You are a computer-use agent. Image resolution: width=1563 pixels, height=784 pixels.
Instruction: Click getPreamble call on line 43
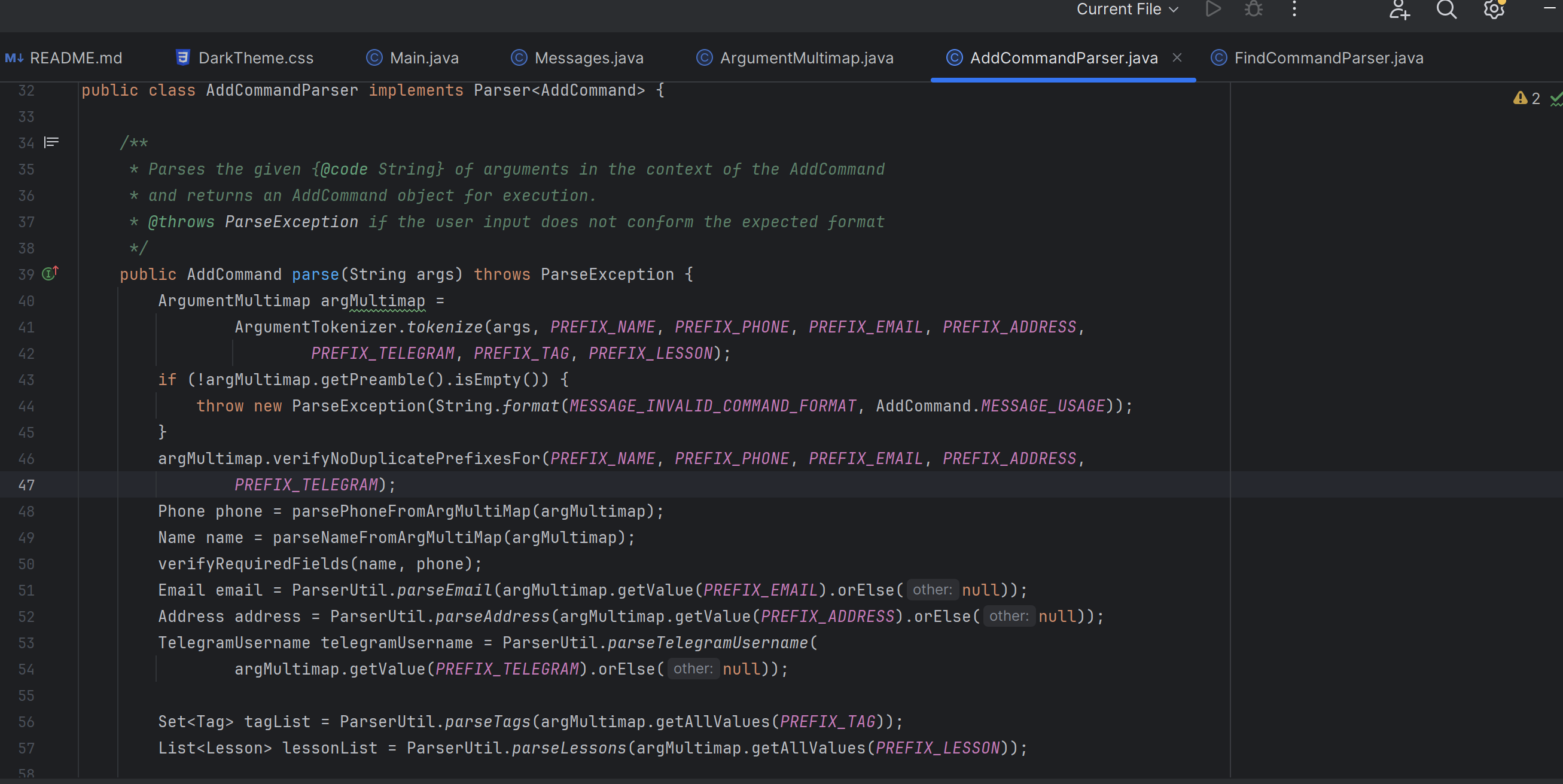373,380
